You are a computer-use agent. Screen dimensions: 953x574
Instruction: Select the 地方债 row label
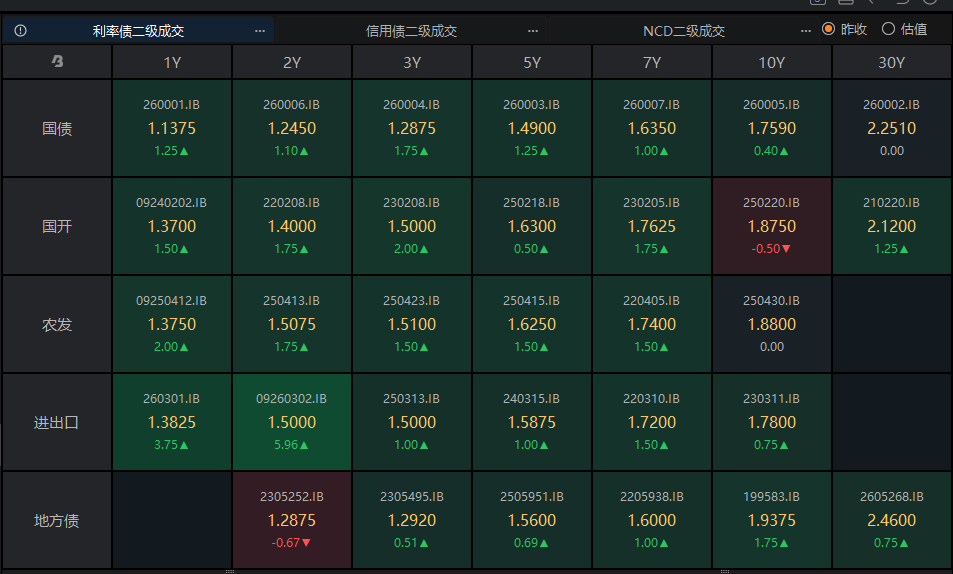[57, 520]
